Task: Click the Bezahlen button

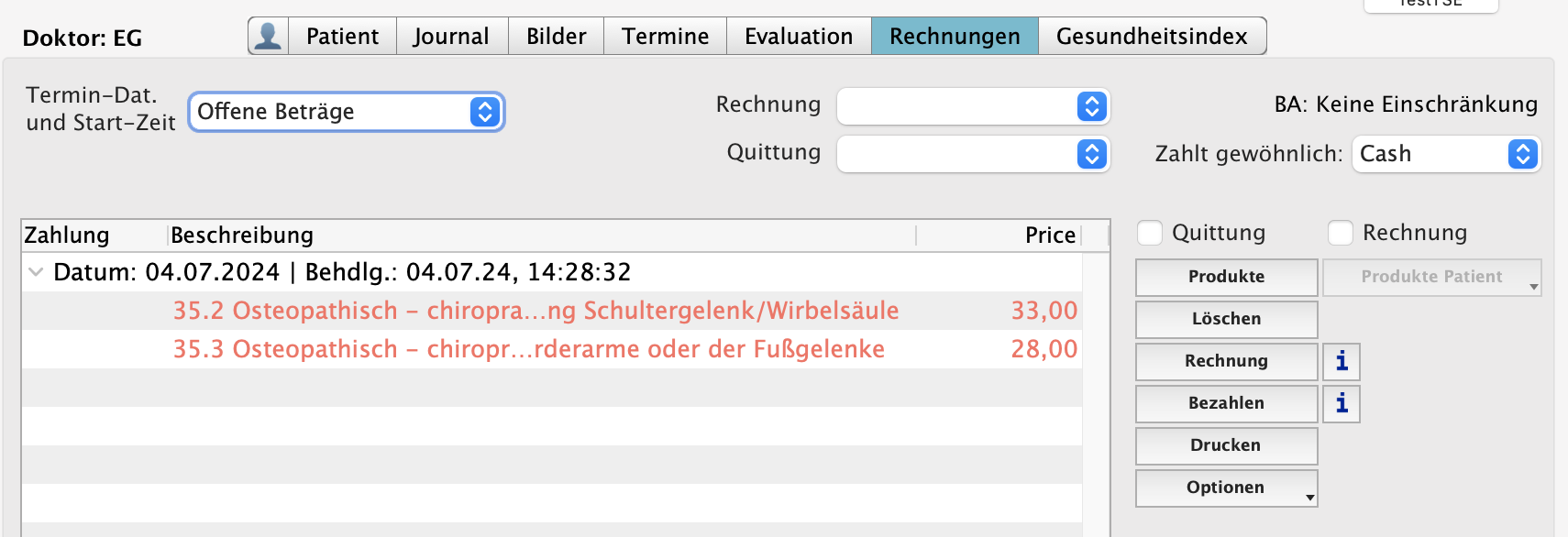Action: [1226, 403]
